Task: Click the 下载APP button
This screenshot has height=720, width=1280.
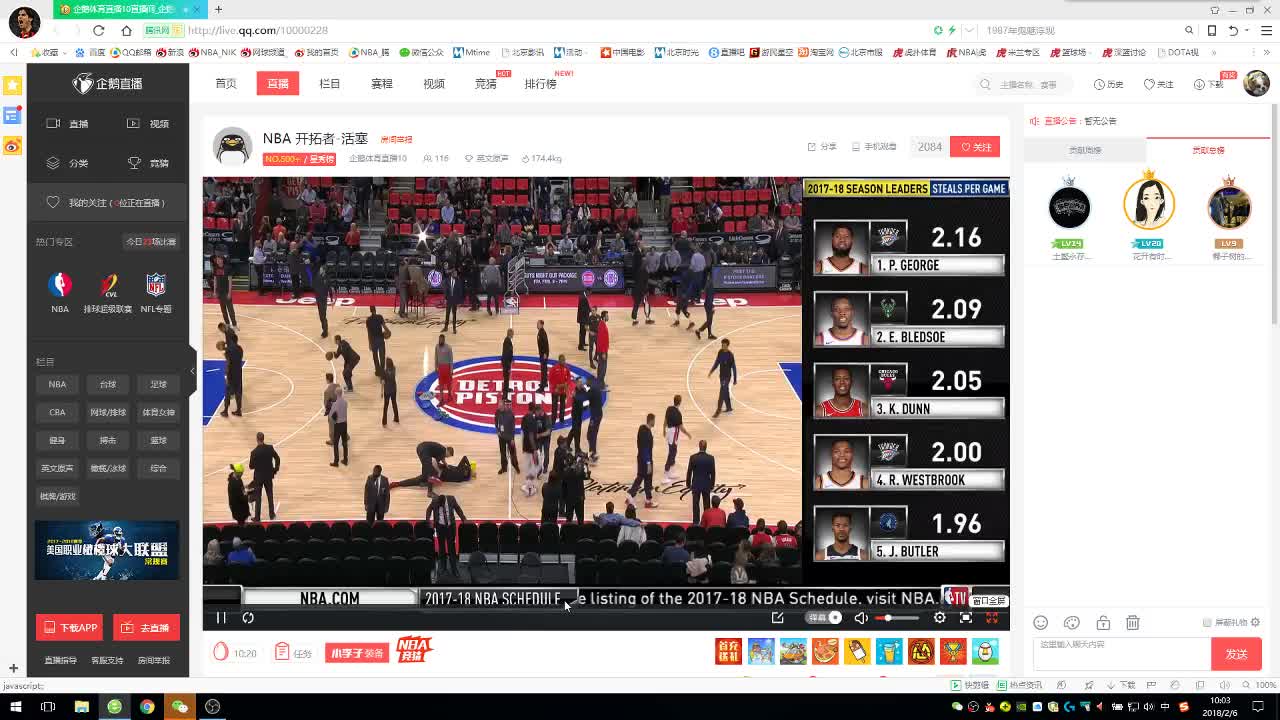Action: point(69,628)
